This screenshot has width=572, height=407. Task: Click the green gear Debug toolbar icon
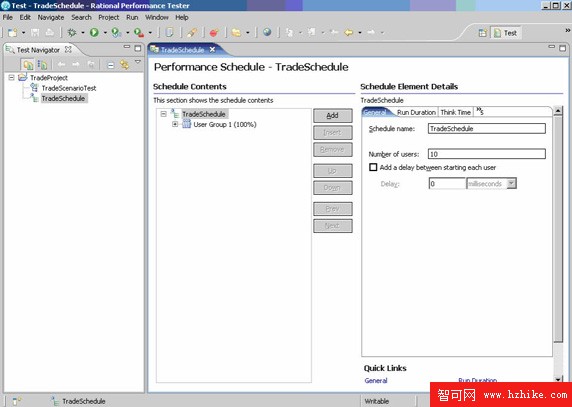click(x=72, y=32)
